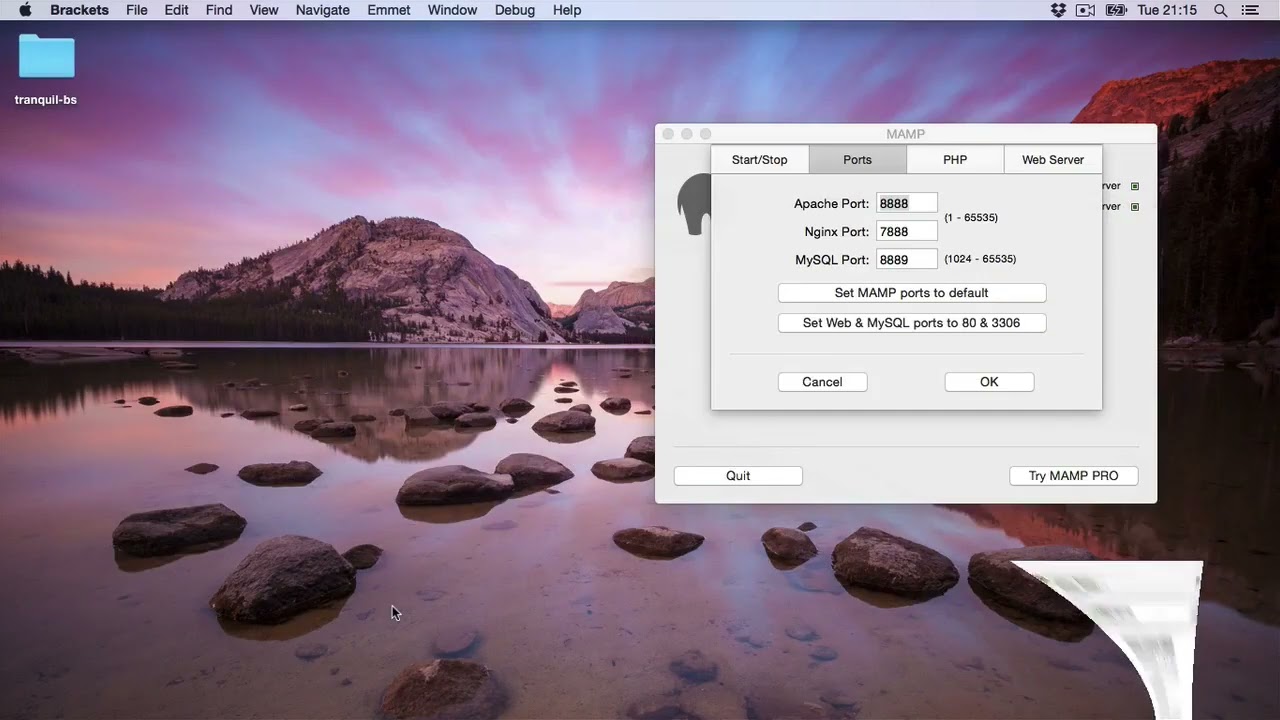Image resolution: width=1280 pixels, height=720 pixels.
Task: Click Try MAMP PRO button
Action: coord(1074,476)
